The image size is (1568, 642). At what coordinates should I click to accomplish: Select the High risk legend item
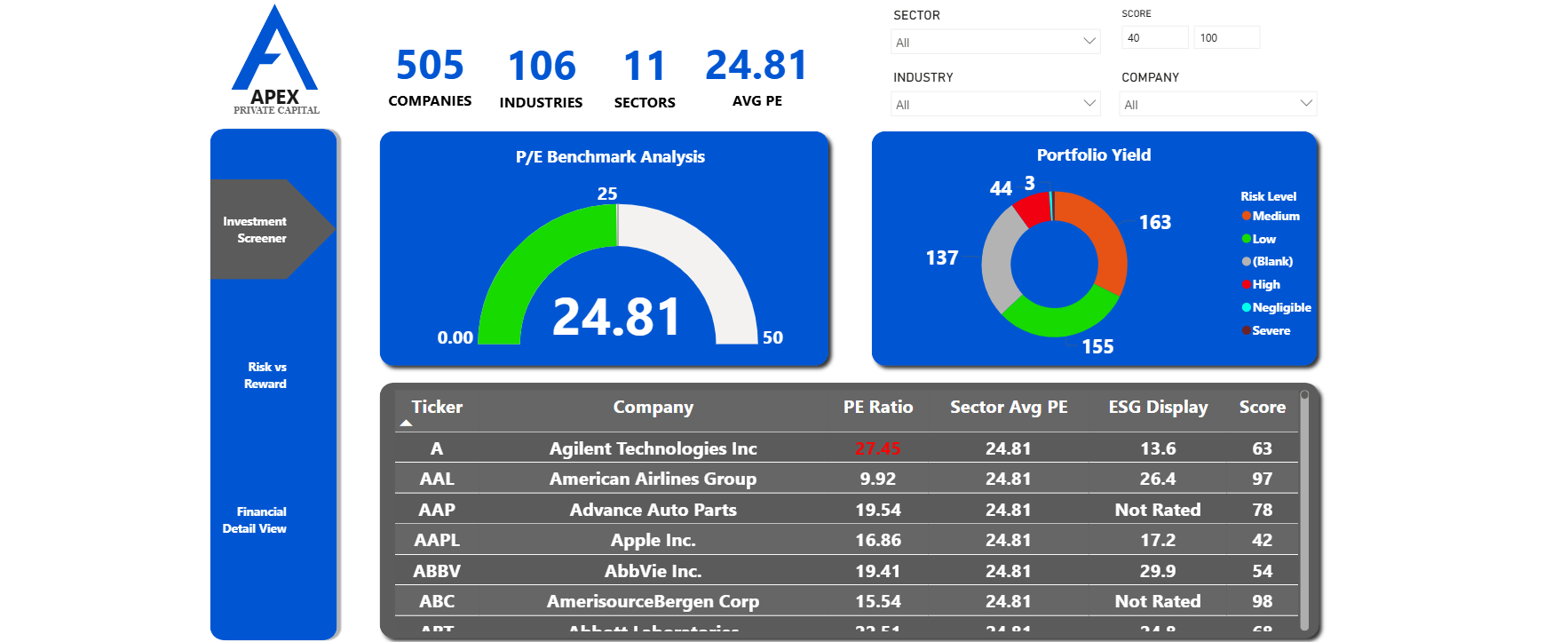[1265, 284]
